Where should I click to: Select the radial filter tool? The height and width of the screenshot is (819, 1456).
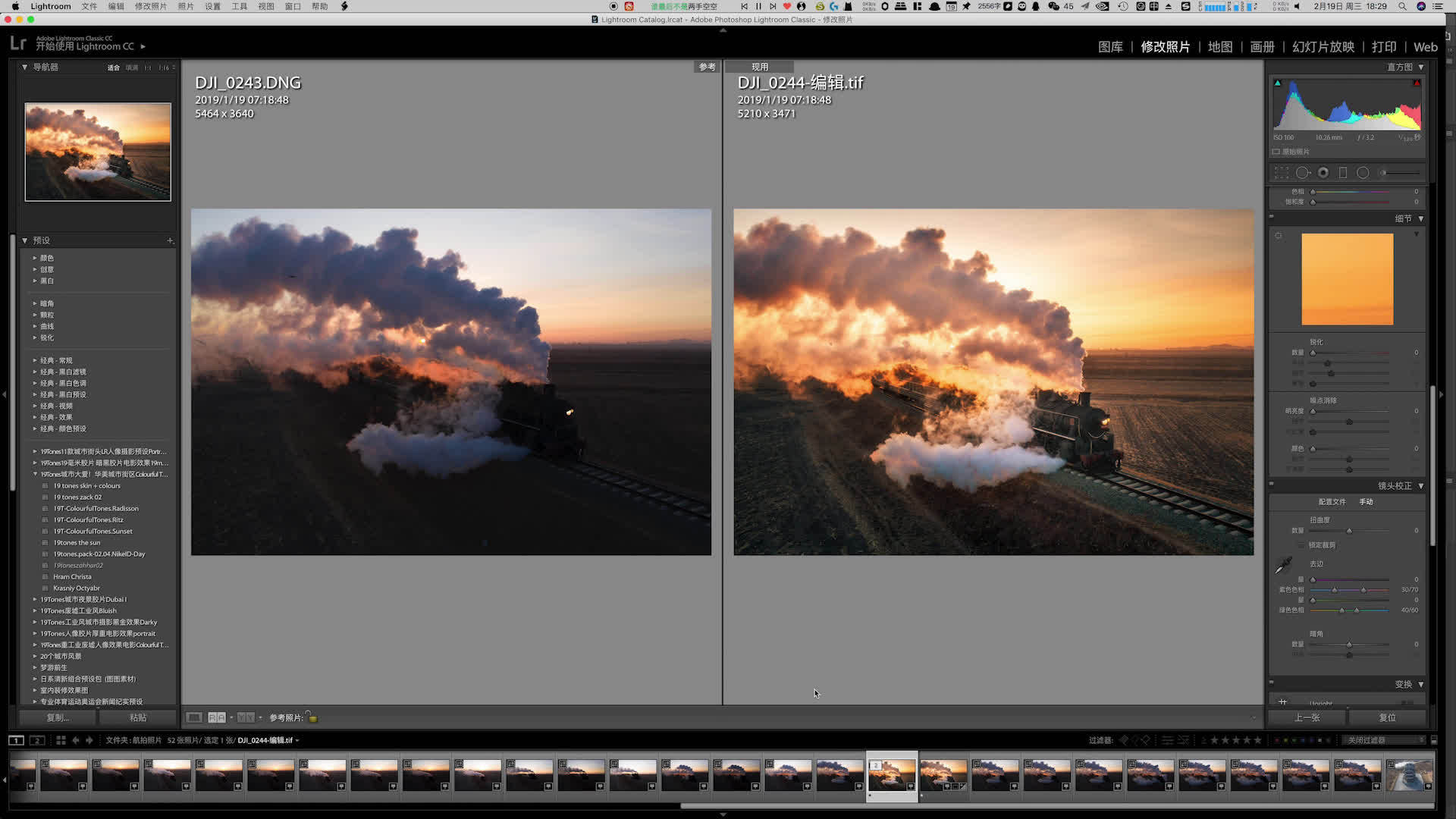1363,173
